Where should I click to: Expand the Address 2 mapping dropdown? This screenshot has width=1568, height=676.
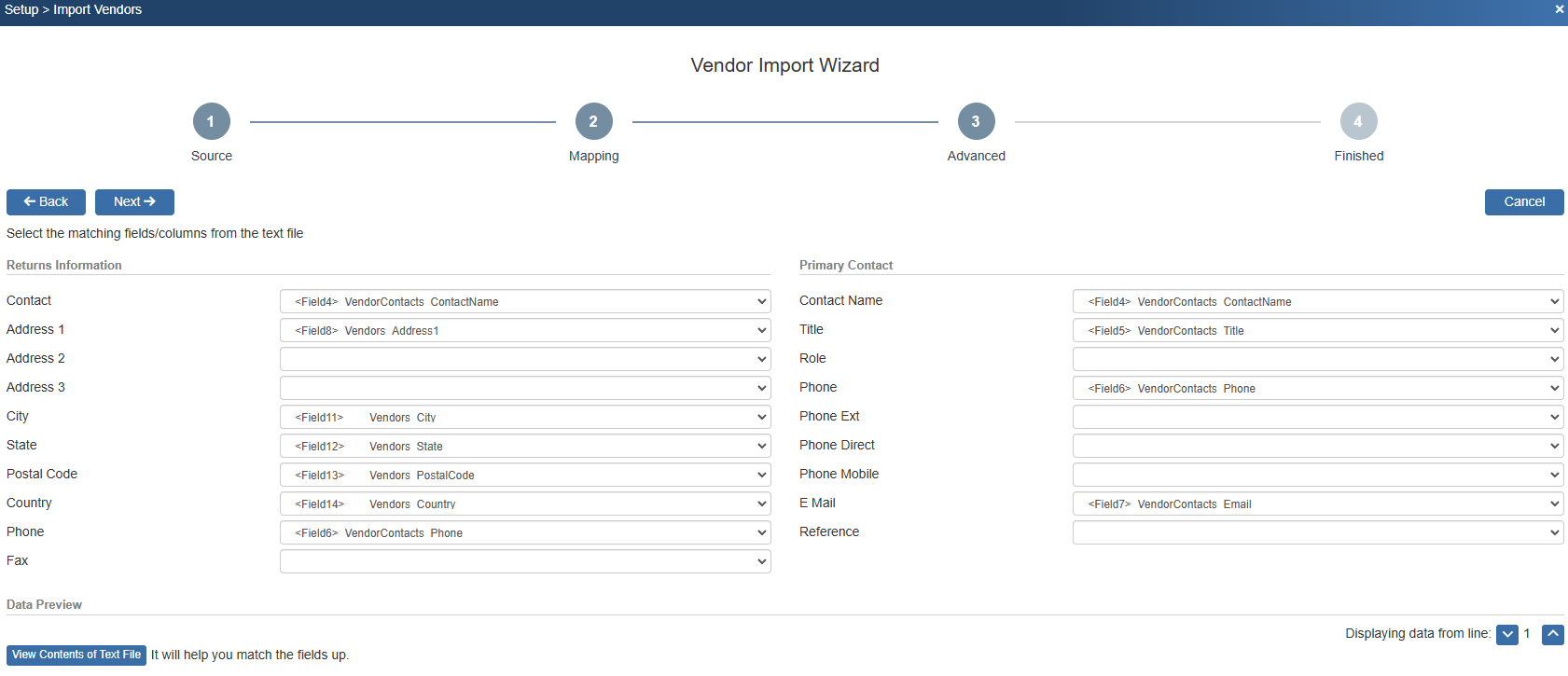(525, 359)
